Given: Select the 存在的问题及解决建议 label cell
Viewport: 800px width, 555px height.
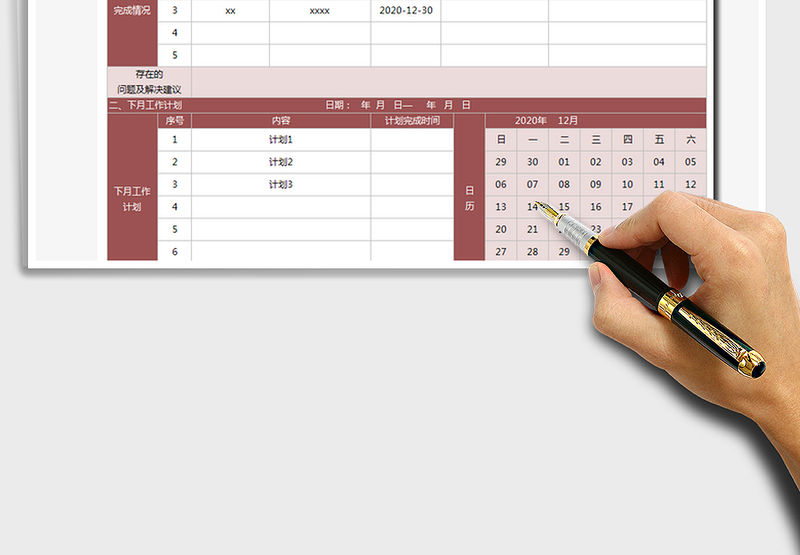Looking at the screenshot, I should (149, 82).
